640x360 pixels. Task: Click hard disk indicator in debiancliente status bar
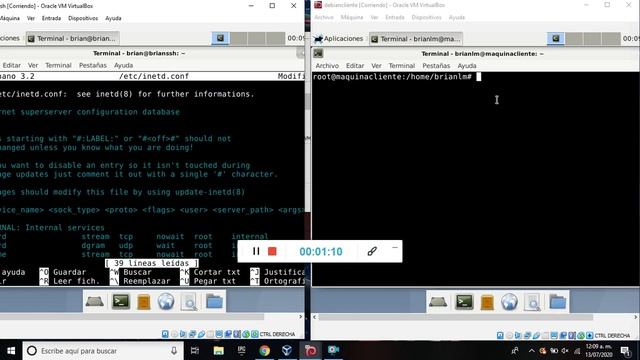click(x=500, y=336)
